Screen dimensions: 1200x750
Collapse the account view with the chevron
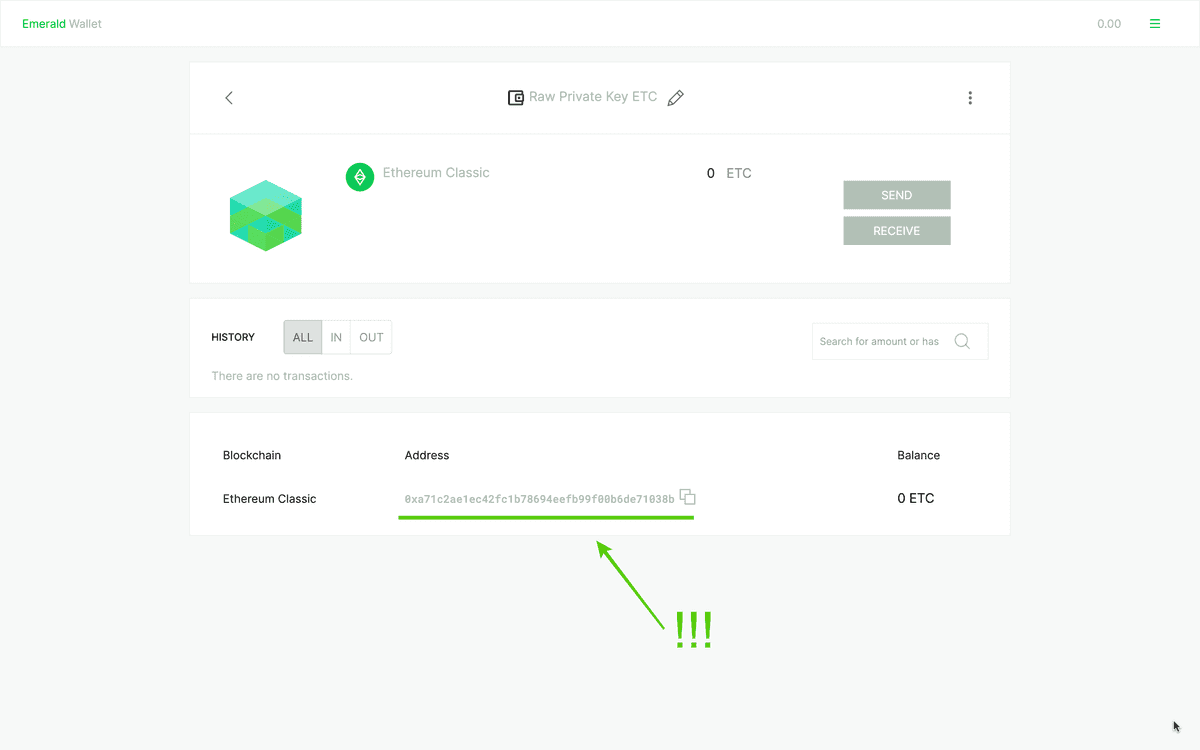229,97
